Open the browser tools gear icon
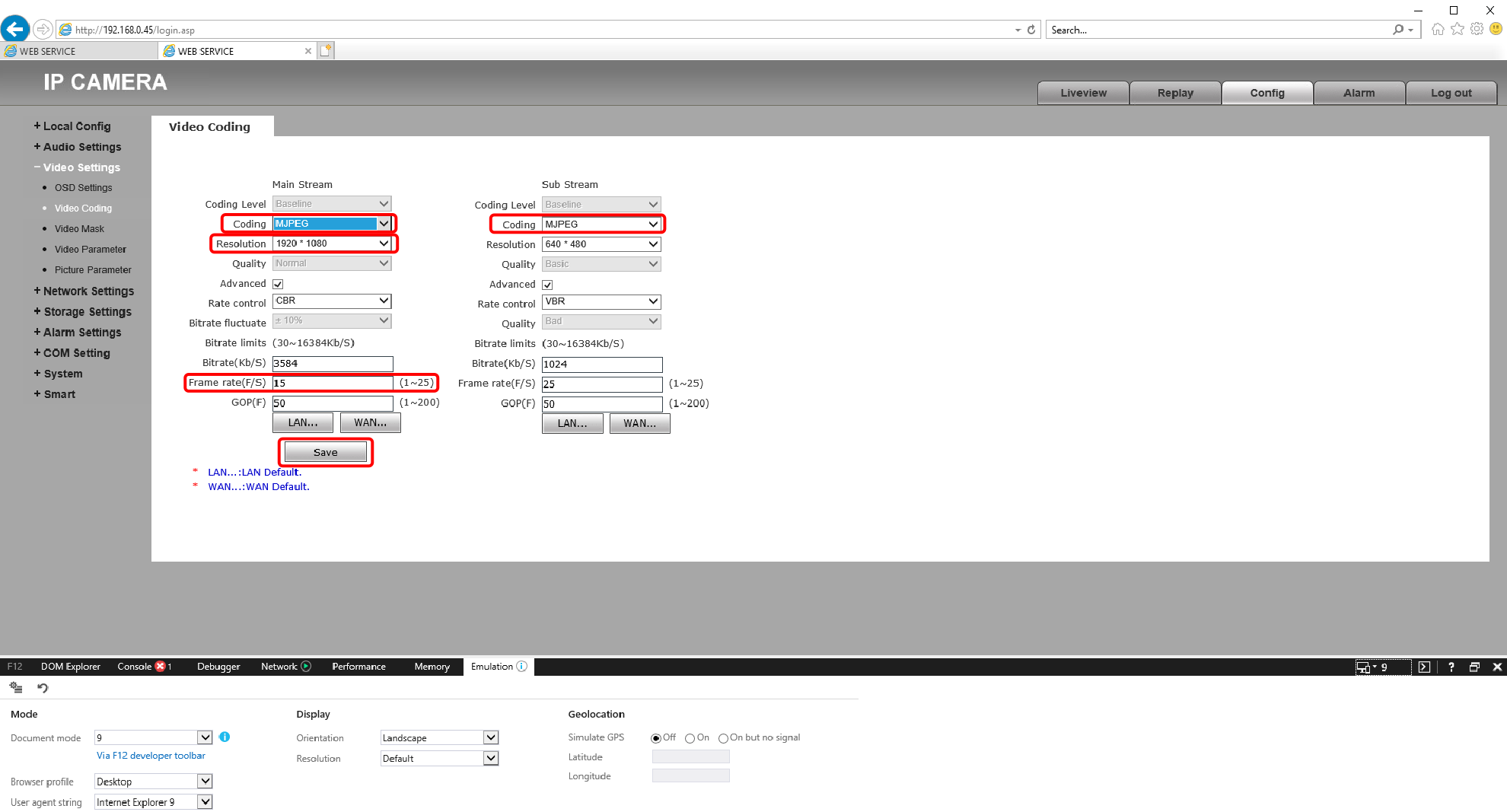1507x812 pixels. click(1477, 29)
